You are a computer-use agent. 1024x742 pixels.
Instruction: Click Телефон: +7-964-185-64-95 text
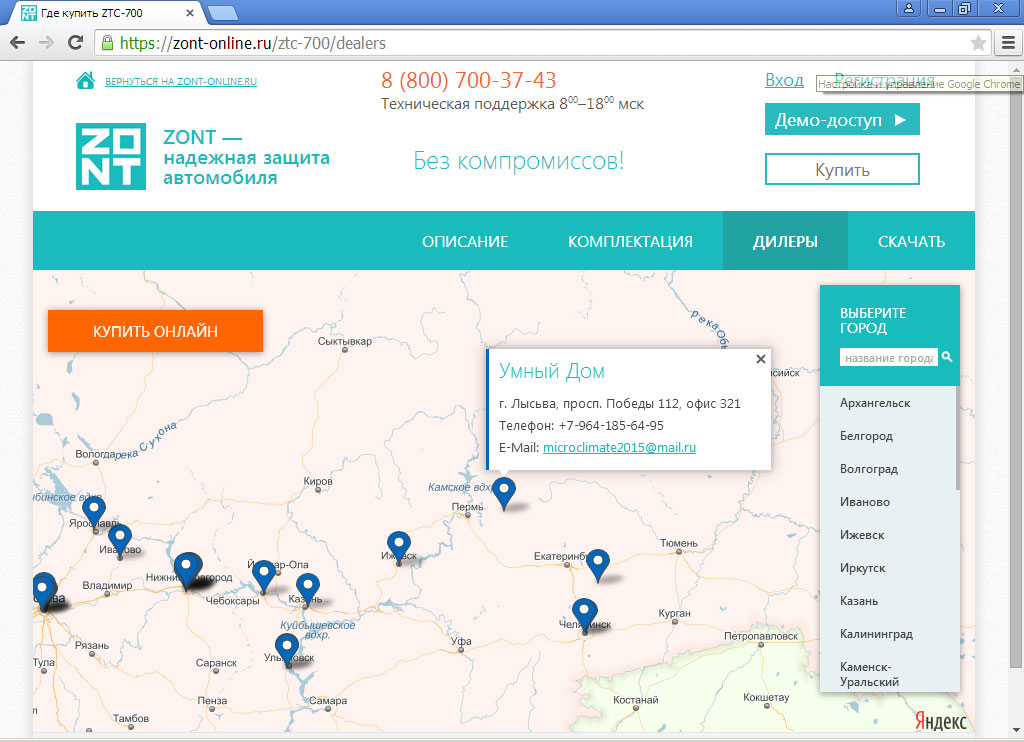pyautogui.click(x=581, y=426)
